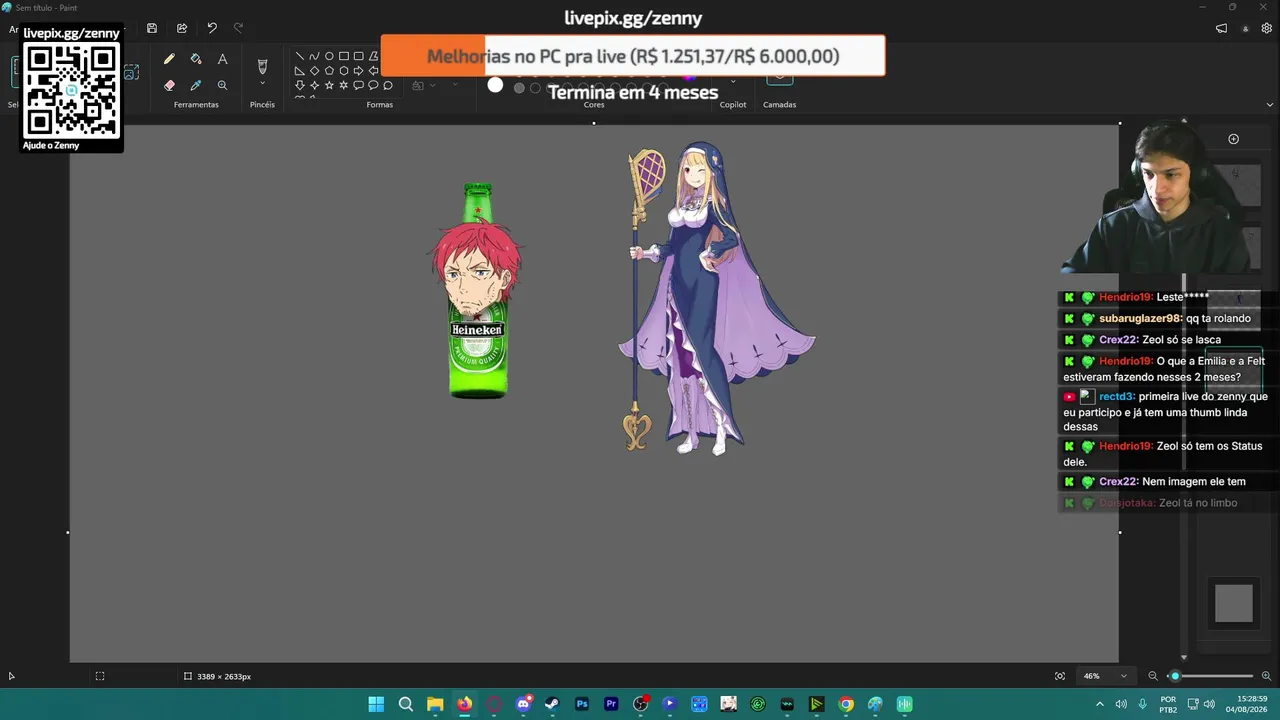Open Windows taskbar Search
Image resolution: width=1280 pixels, height=720 pixels.
pos(405,704)
